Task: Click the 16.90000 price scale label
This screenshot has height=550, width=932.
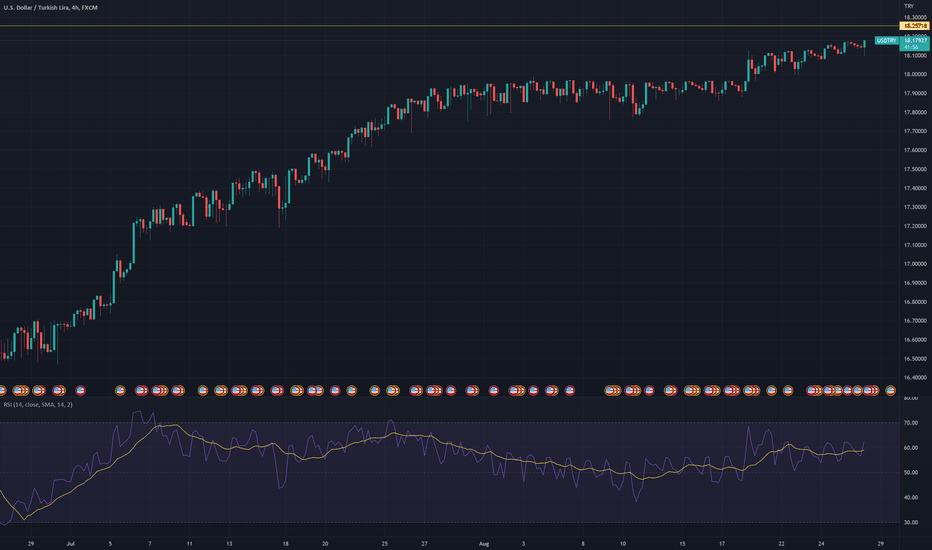Action: click(915, 283)
